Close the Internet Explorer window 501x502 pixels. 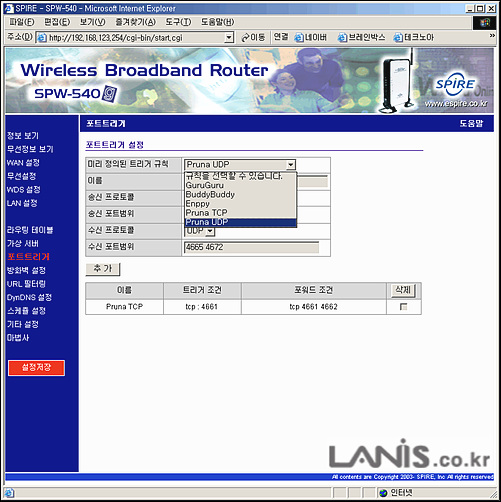click(491, 9)
